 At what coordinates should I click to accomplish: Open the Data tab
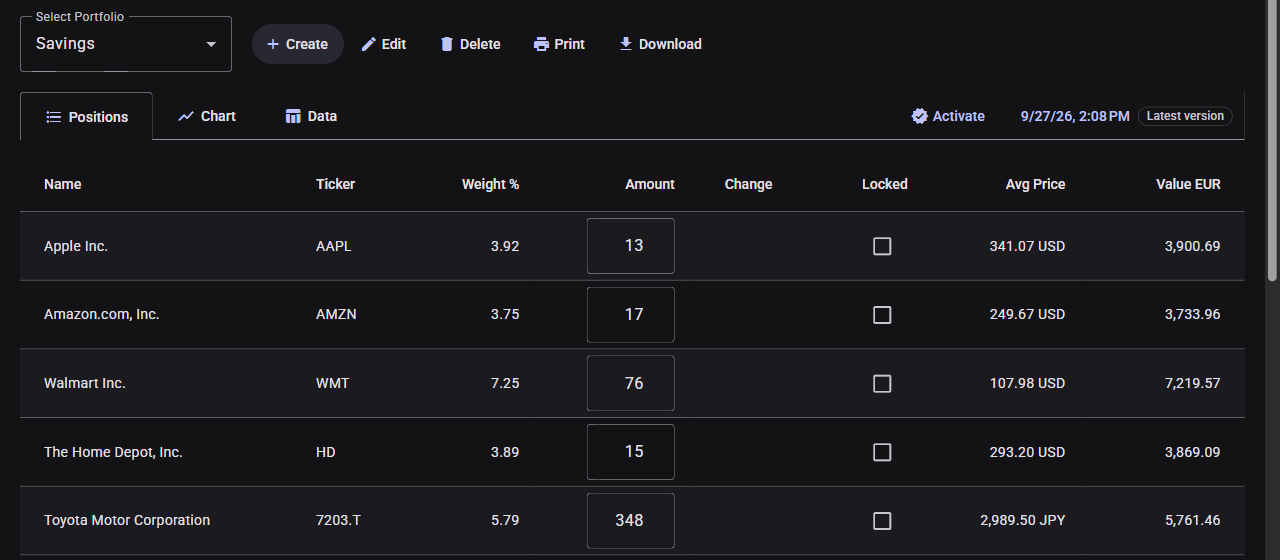tap(311, 116)
